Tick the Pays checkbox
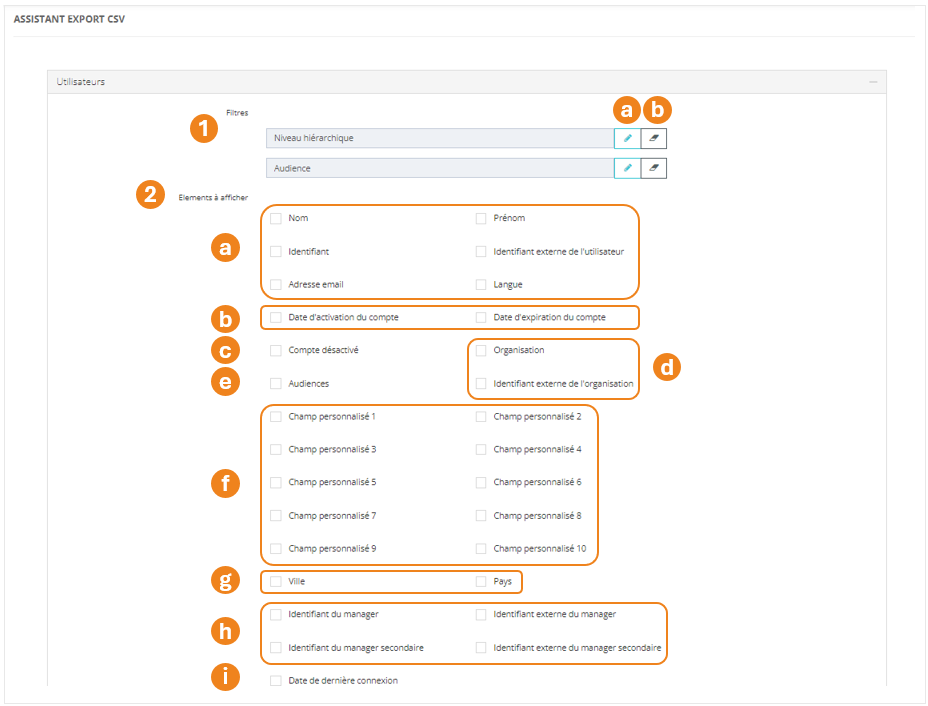The image size is (928, 706). [481, 581]
